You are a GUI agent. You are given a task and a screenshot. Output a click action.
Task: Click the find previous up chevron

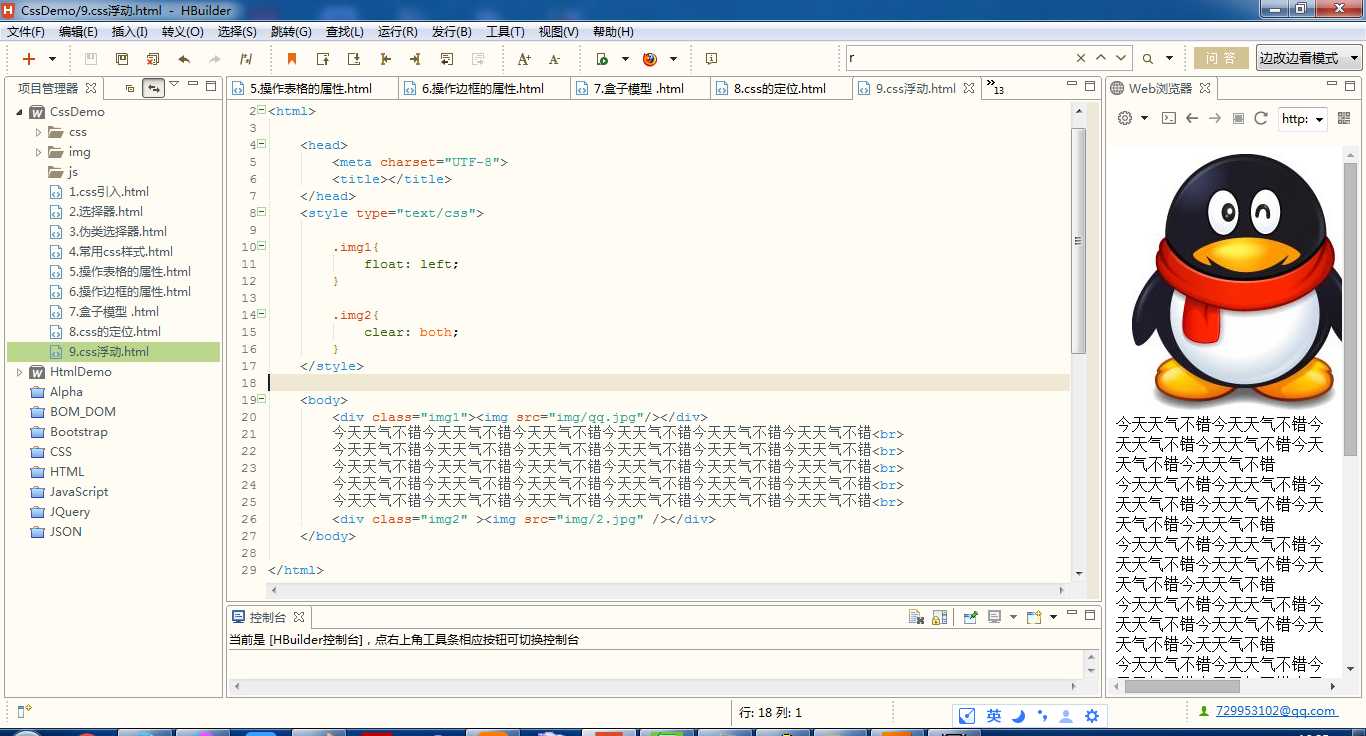[x=1101, y=58]
